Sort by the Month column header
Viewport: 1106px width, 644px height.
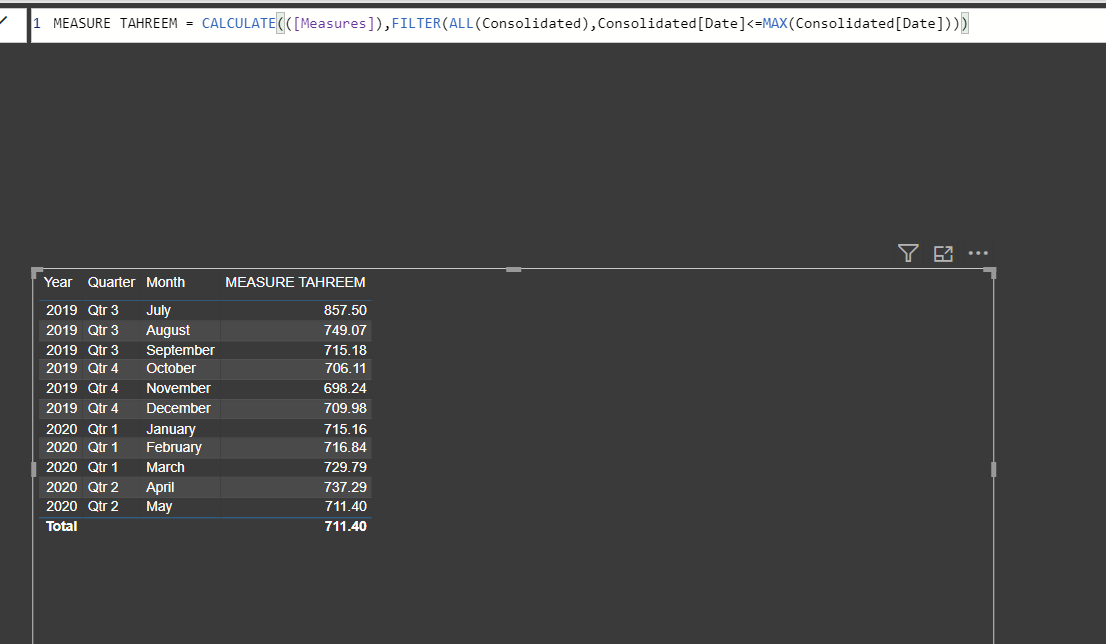[x=165, y=282]
